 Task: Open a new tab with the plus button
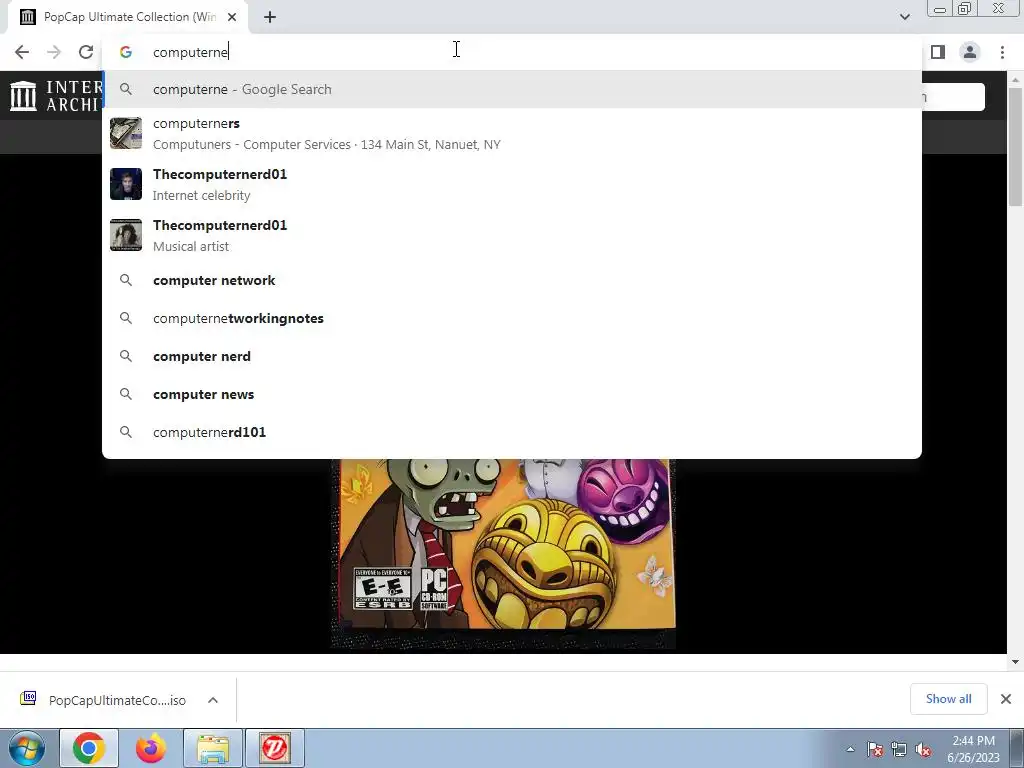270,18
